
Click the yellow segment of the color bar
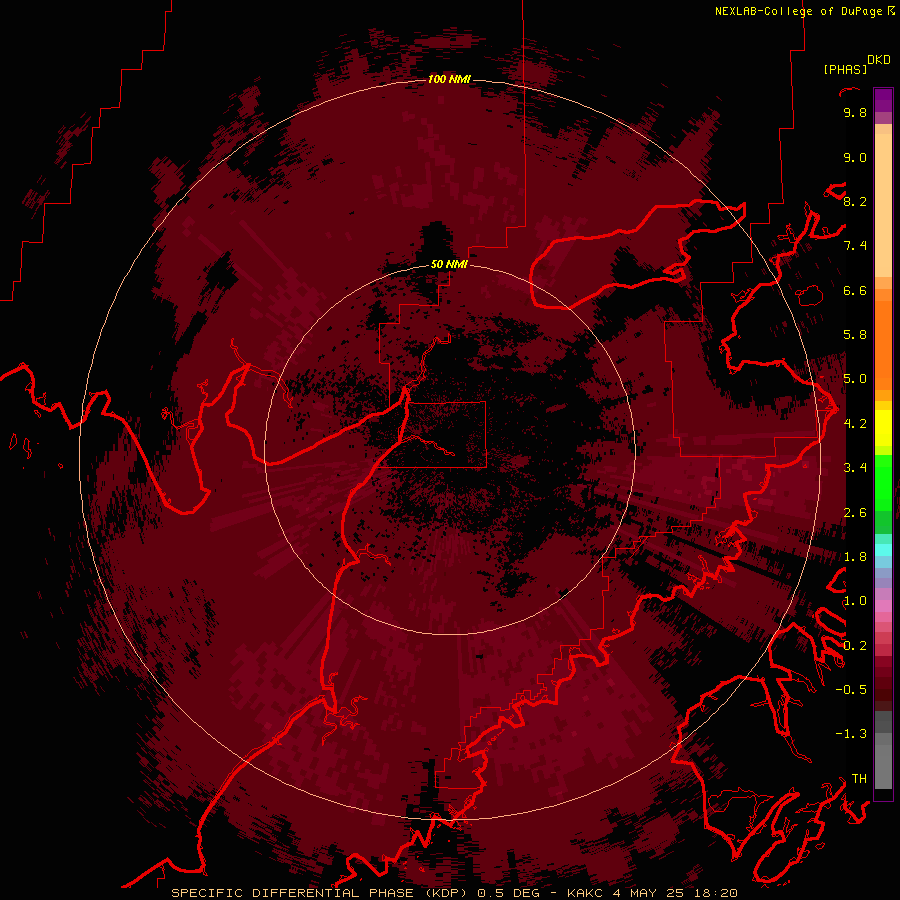coord(883,428)
